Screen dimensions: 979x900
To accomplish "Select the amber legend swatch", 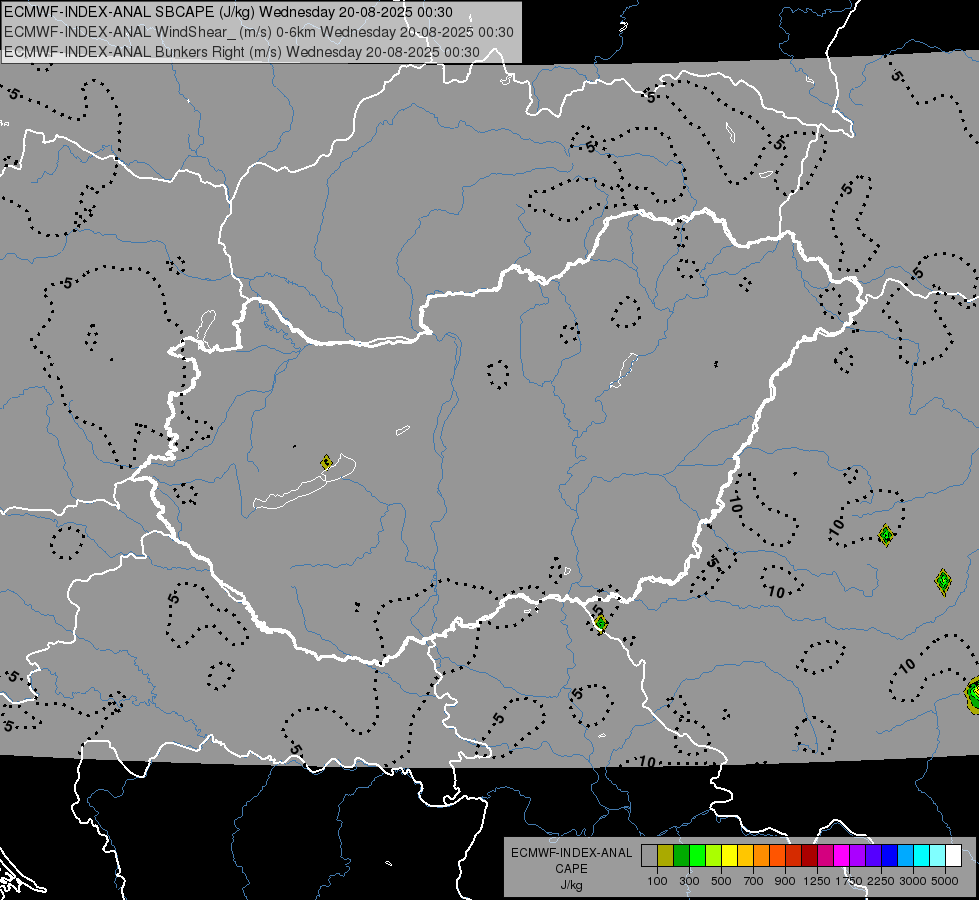I will (745, 855).
